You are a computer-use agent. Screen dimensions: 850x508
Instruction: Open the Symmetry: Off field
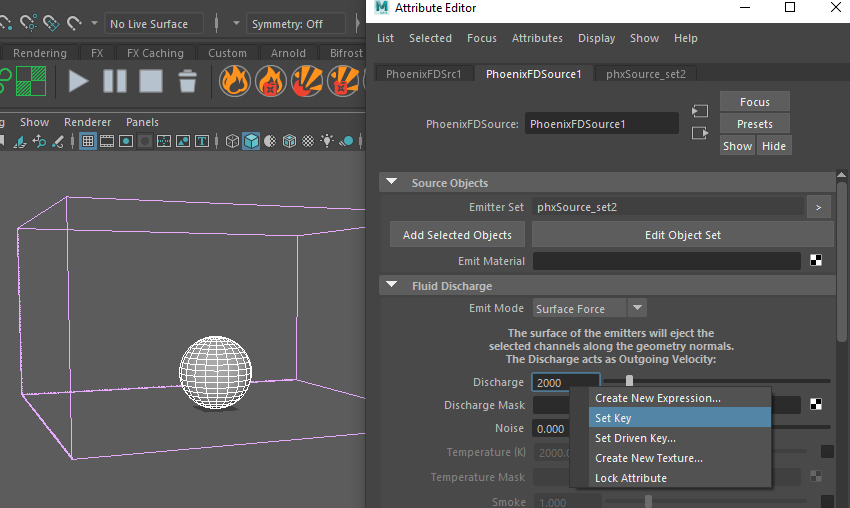(296, 24)
